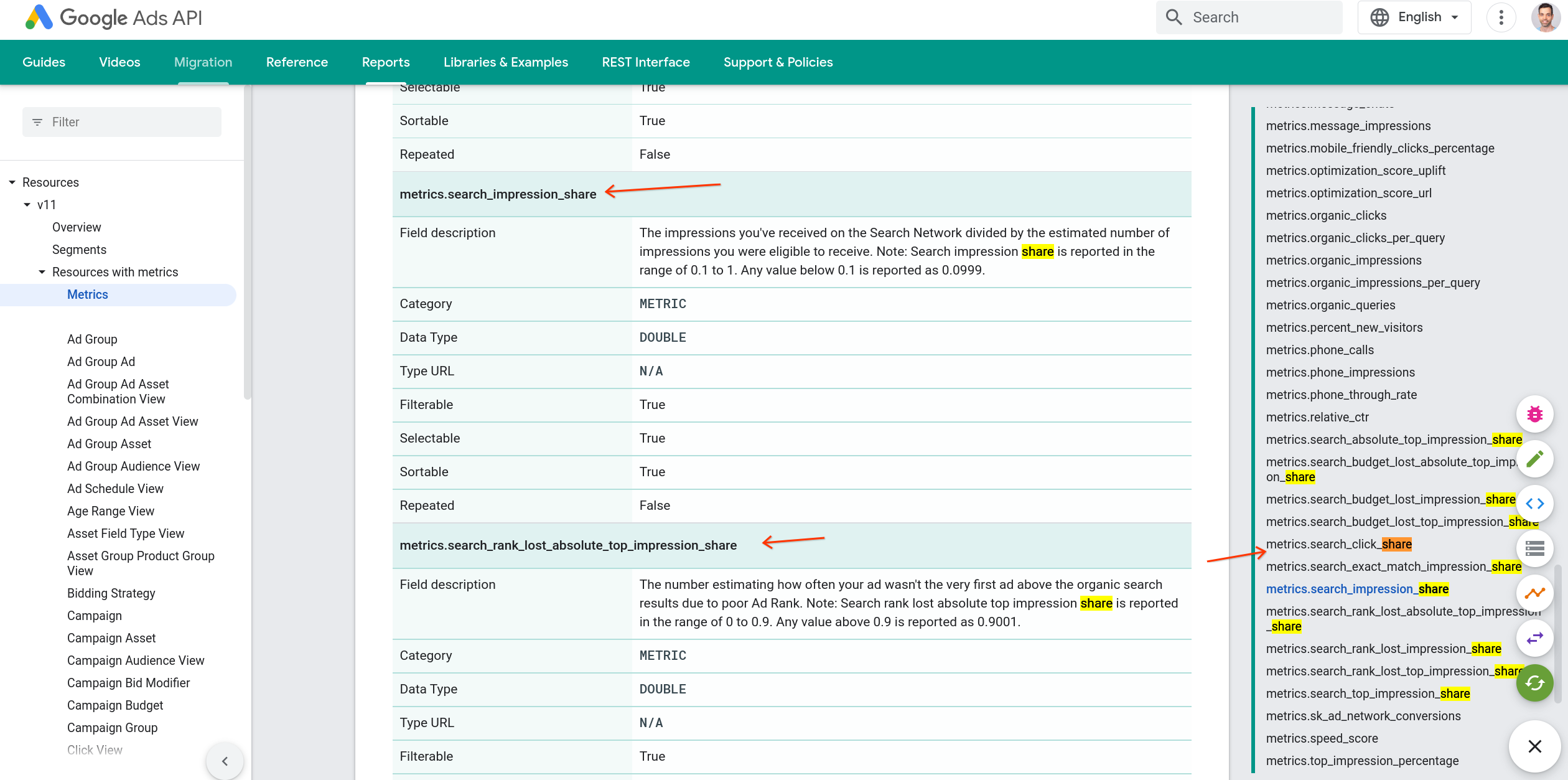
Task: Open Campaign Budget in the sidebar
Action: pyautogui.click(x=115, y=705)
